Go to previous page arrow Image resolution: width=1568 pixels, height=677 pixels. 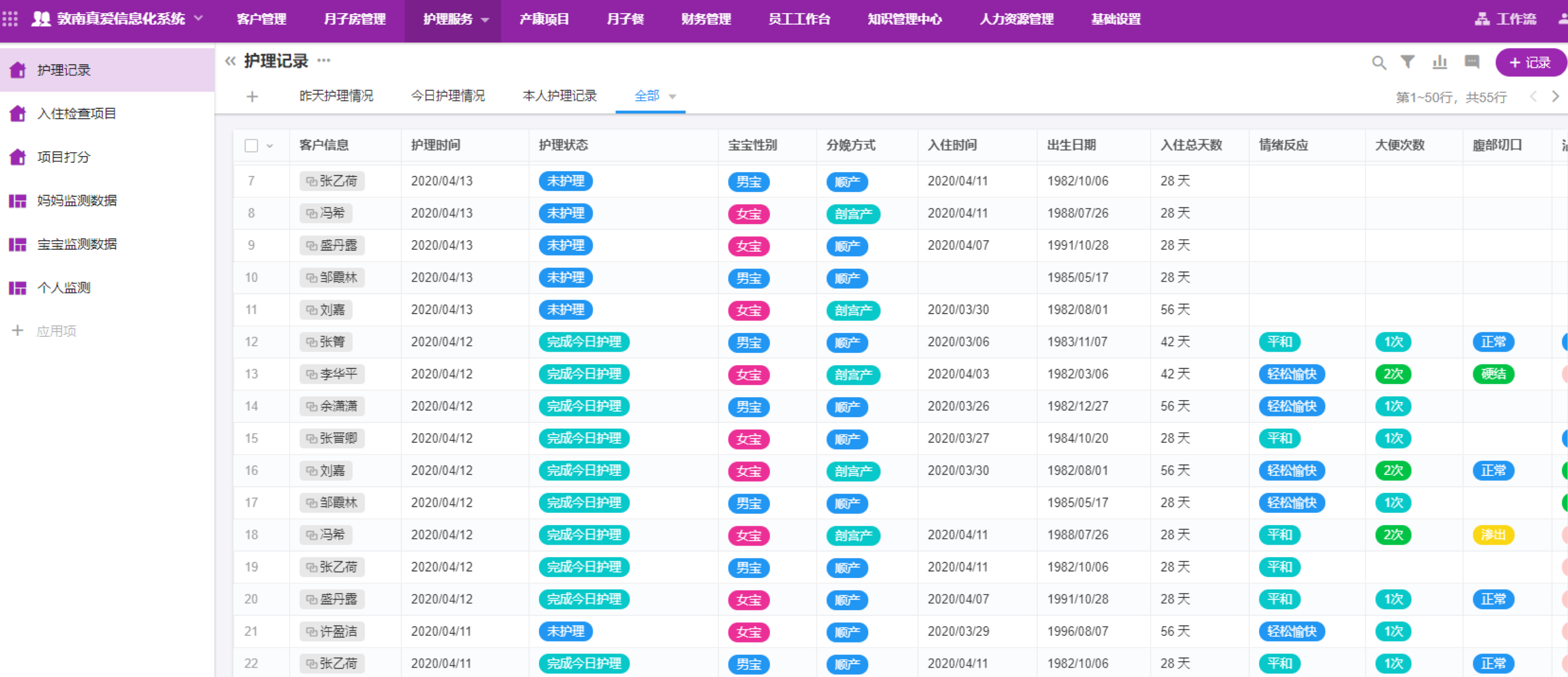1533,96
